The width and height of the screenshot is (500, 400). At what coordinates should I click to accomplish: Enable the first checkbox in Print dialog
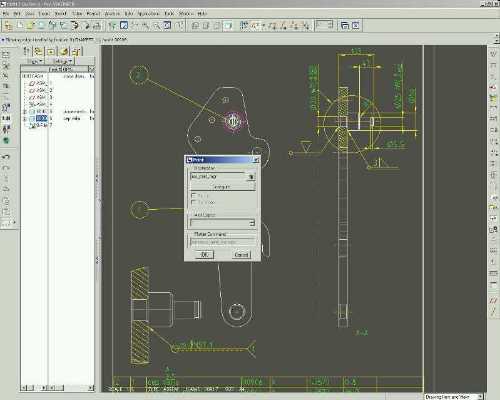(193, 195)
